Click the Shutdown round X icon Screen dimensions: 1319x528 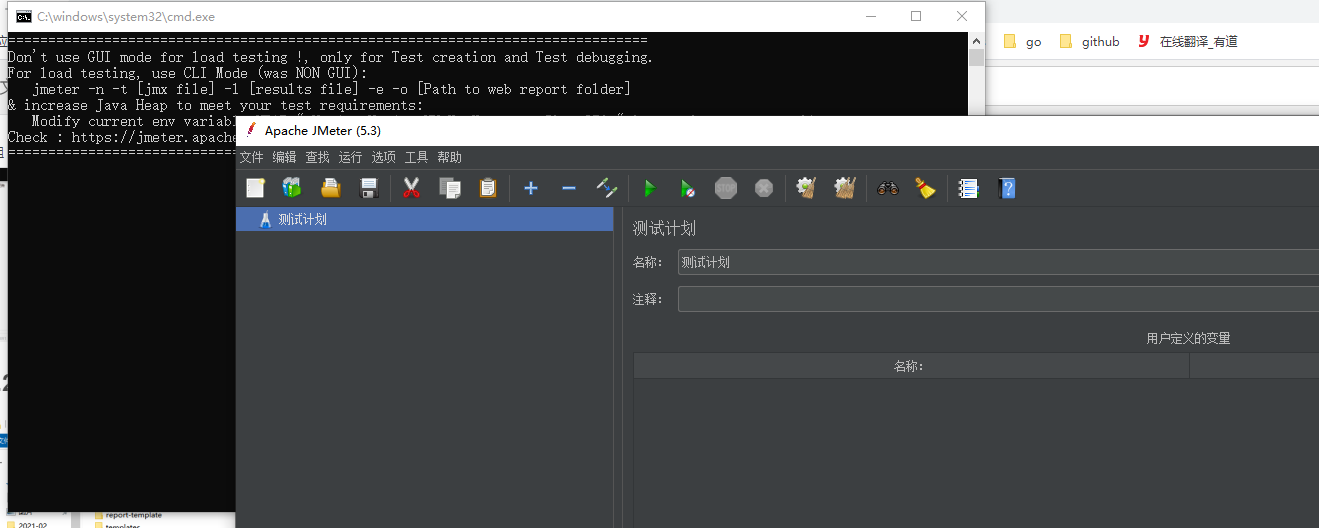pos(764,188)
